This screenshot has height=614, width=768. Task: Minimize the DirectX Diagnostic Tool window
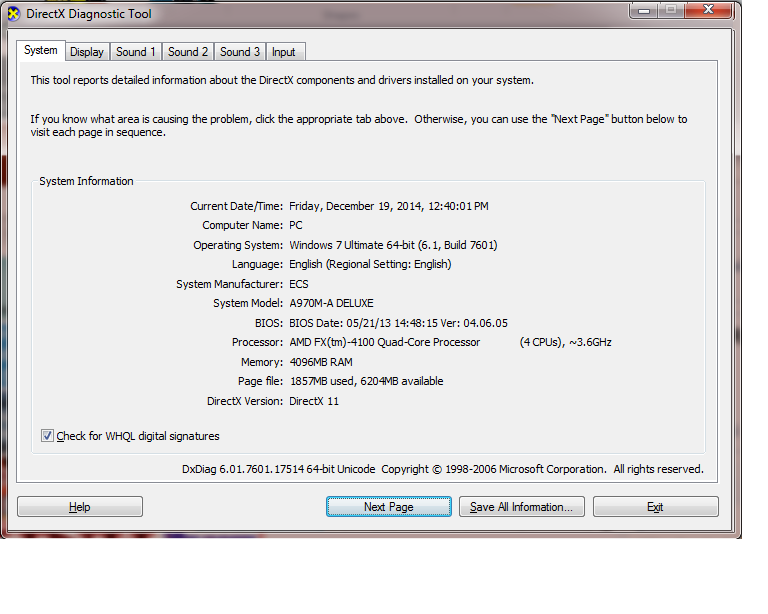coord(644,10)
